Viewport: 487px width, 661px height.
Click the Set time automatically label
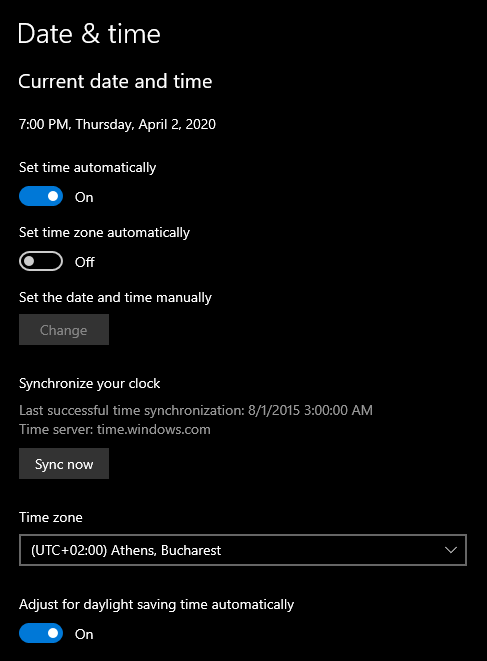click(x=87, y=168)
